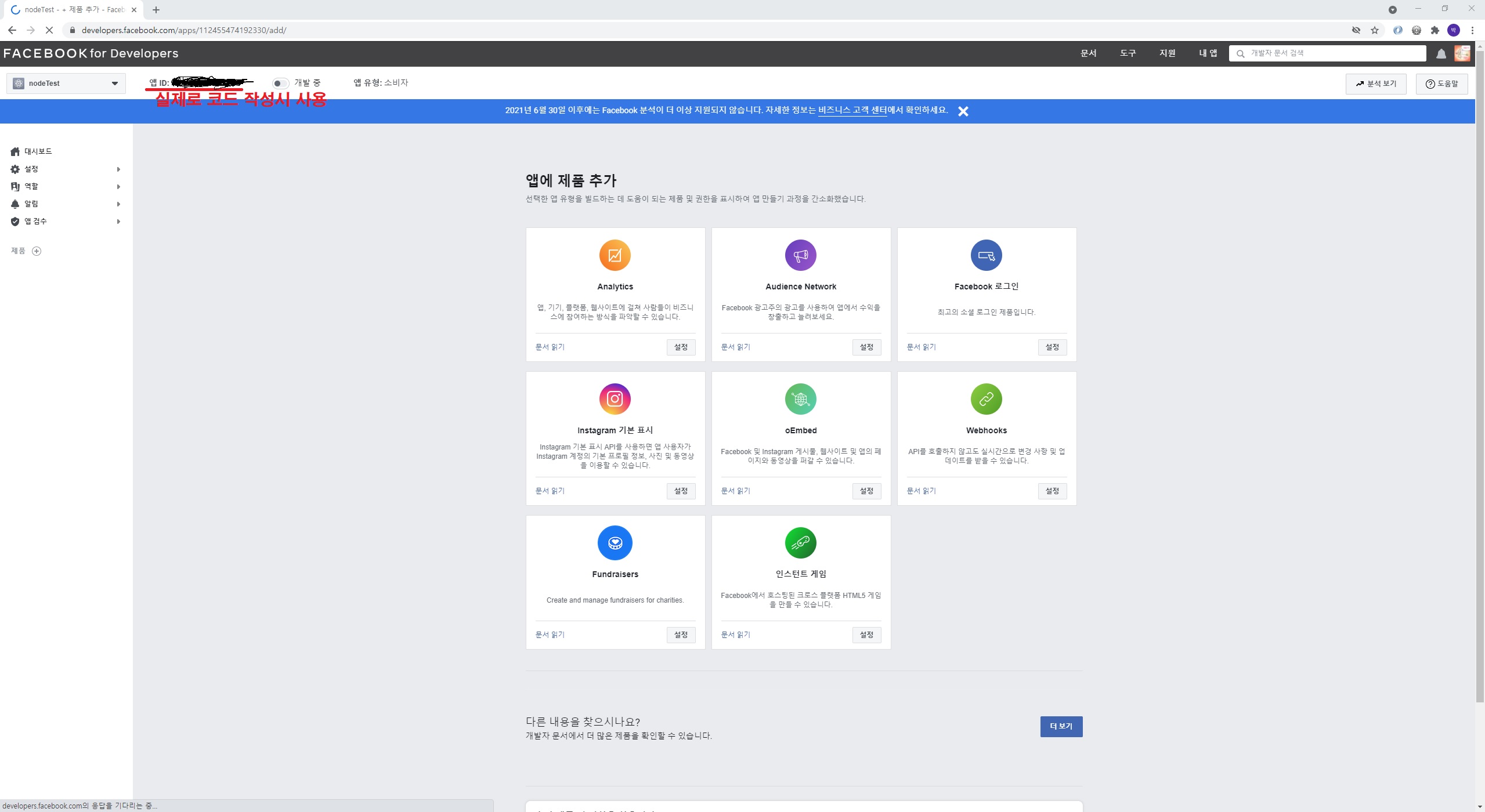Click the plus icon next to 제품
Viewport: 1485px width, 812px height.
(x=37, y=251)
